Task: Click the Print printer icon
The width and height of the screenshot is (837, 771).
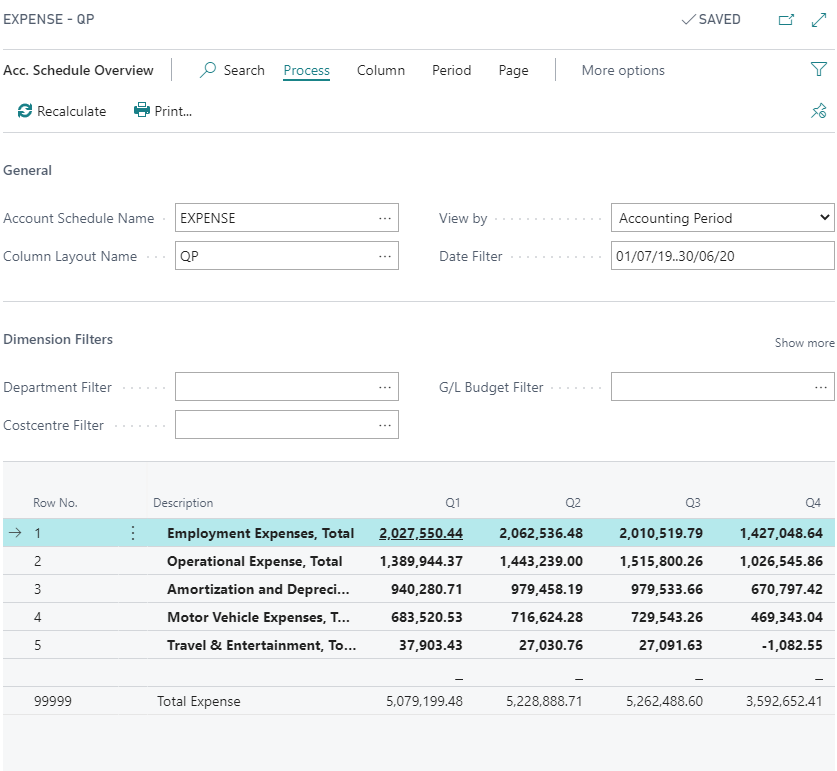Action: point(142,111)
